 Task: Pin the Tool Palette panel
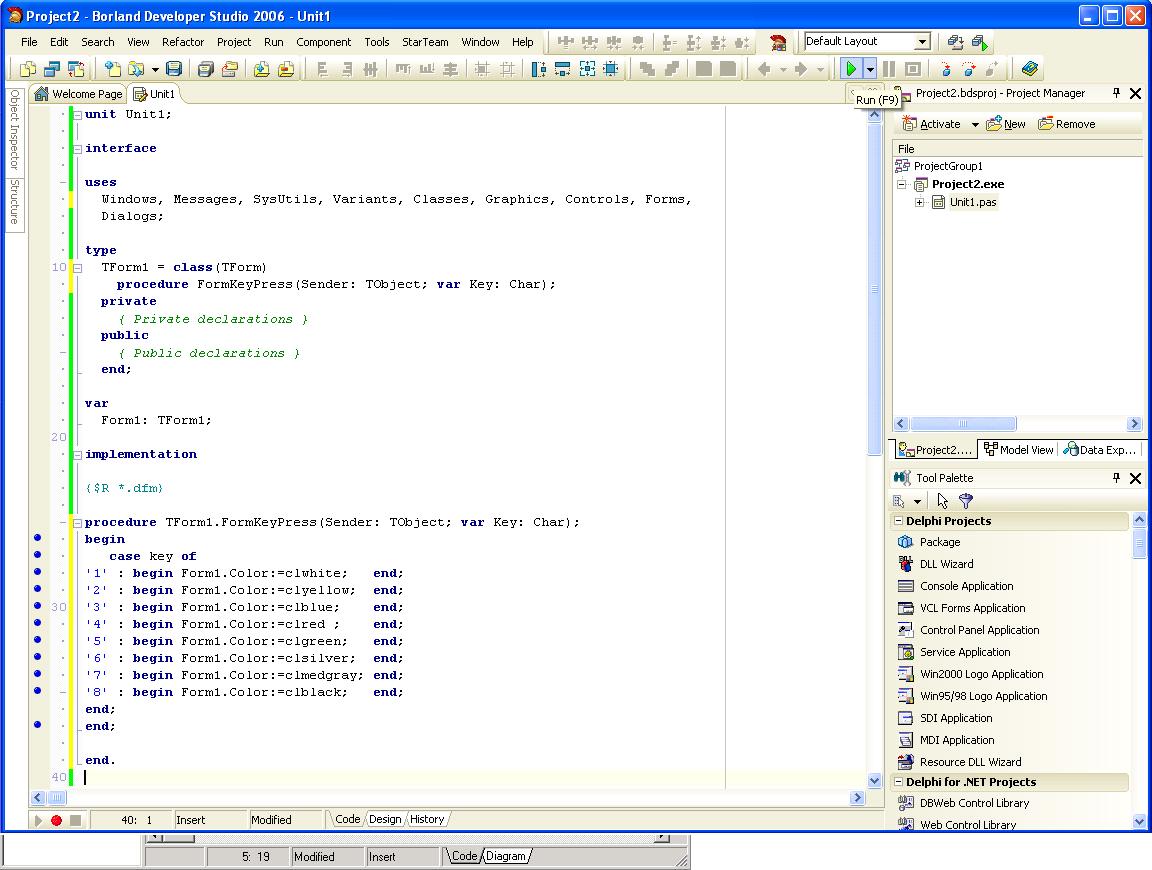tap(1116, 478)
